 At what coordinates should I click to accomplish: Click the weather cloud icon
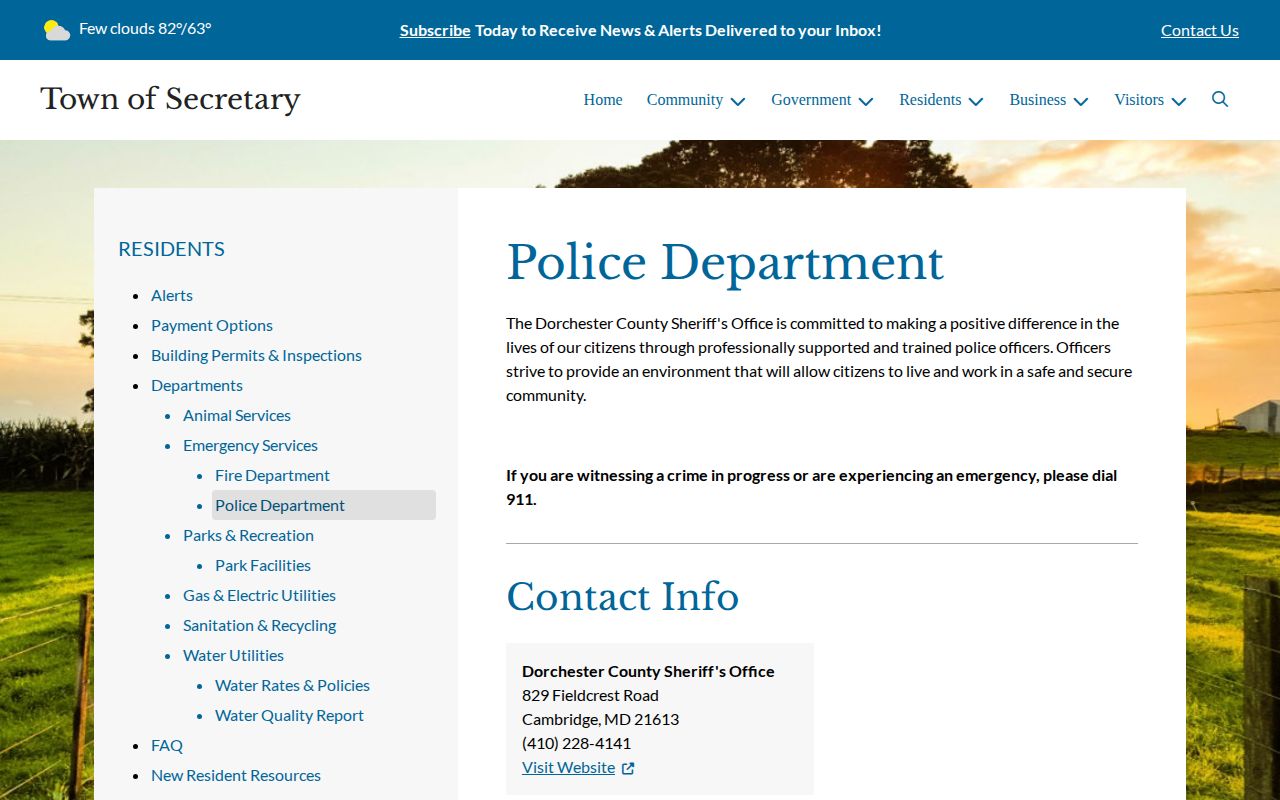(57, 30)
